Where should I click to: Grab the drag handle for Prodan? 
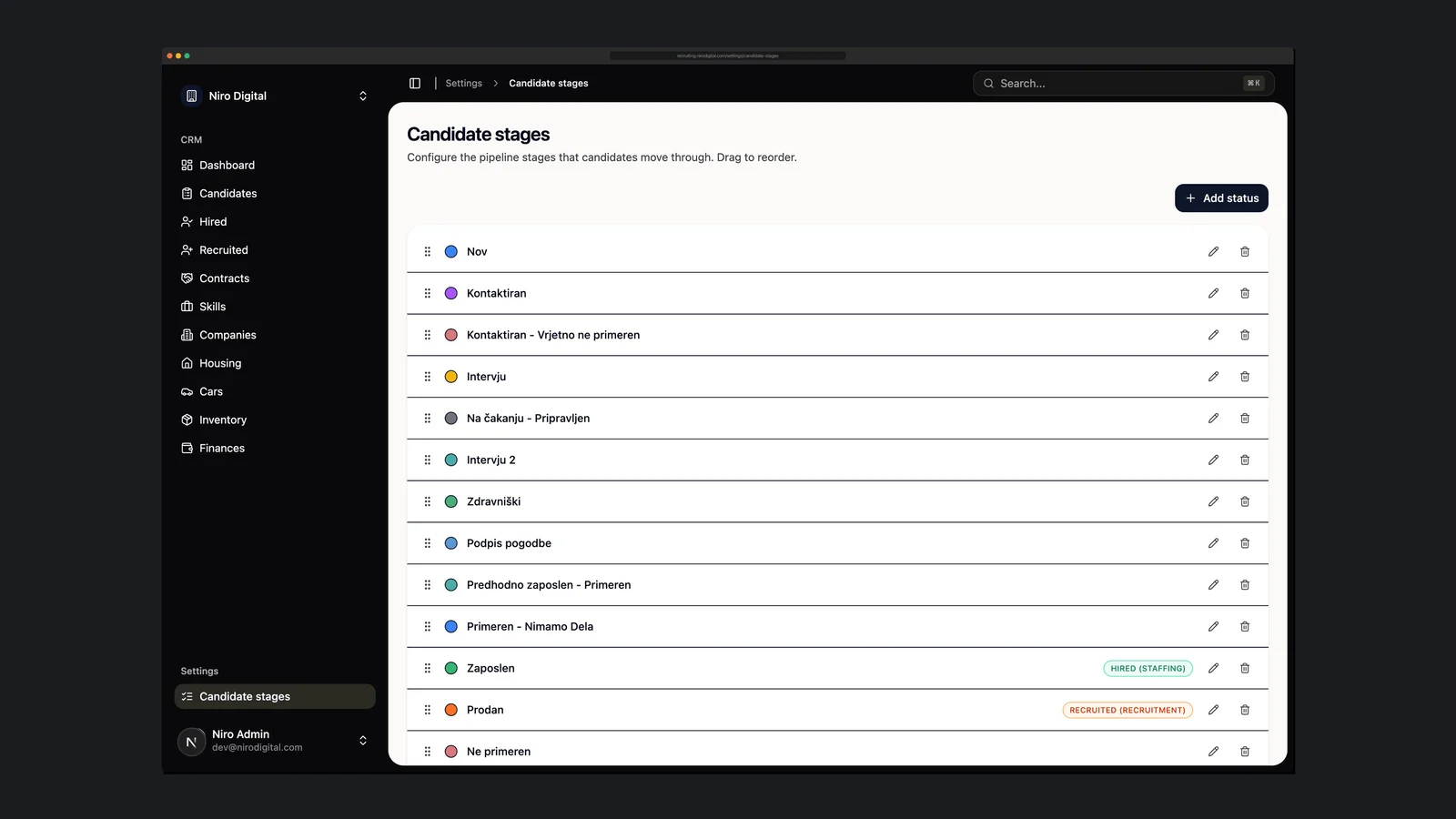pyautogui.click(x=428, y=710)
